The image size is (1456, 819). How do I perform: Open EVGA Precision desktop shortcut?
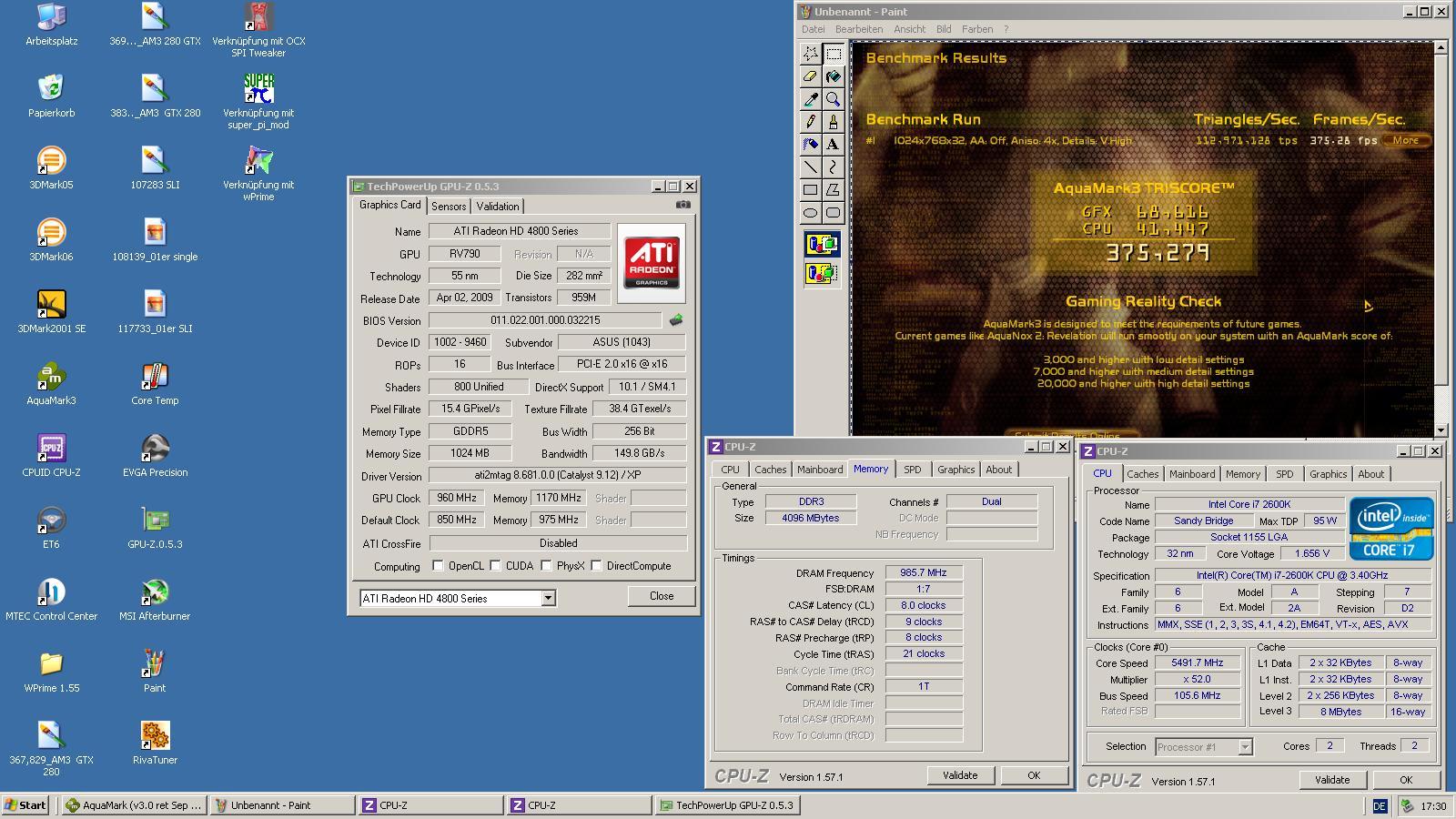tap(155, 455)
